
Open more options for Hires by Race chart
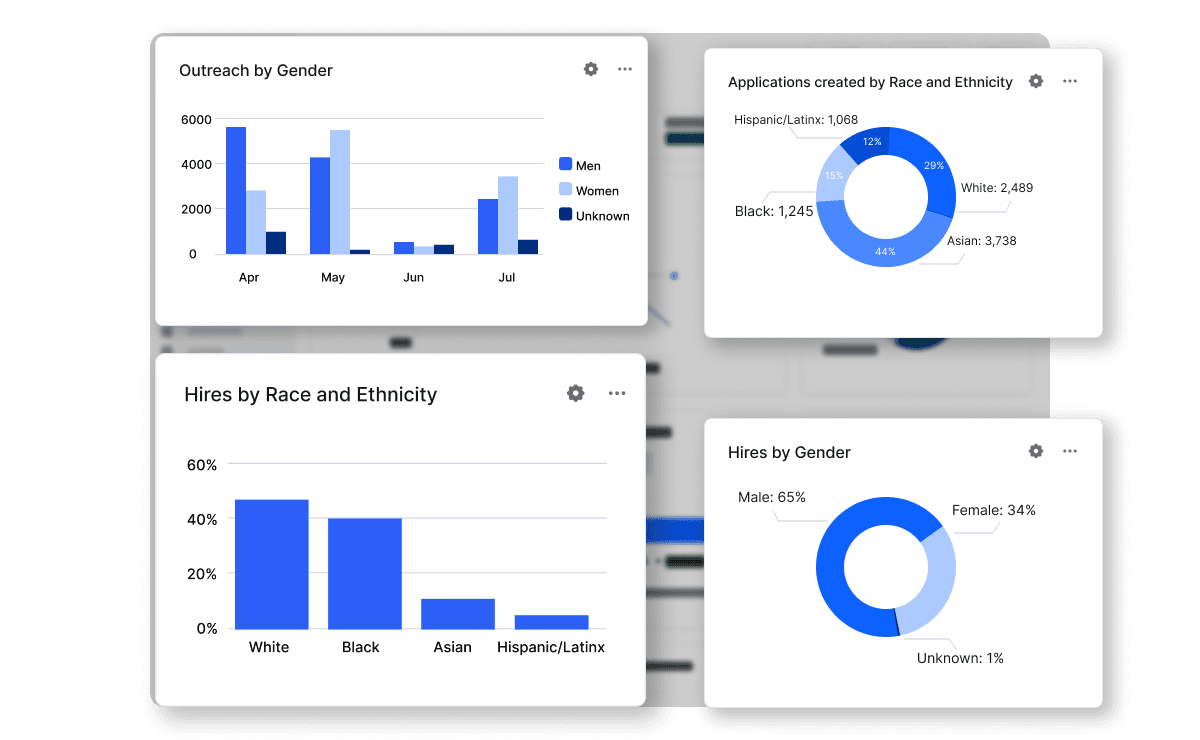pyautogui.click(x=617, y=393)
